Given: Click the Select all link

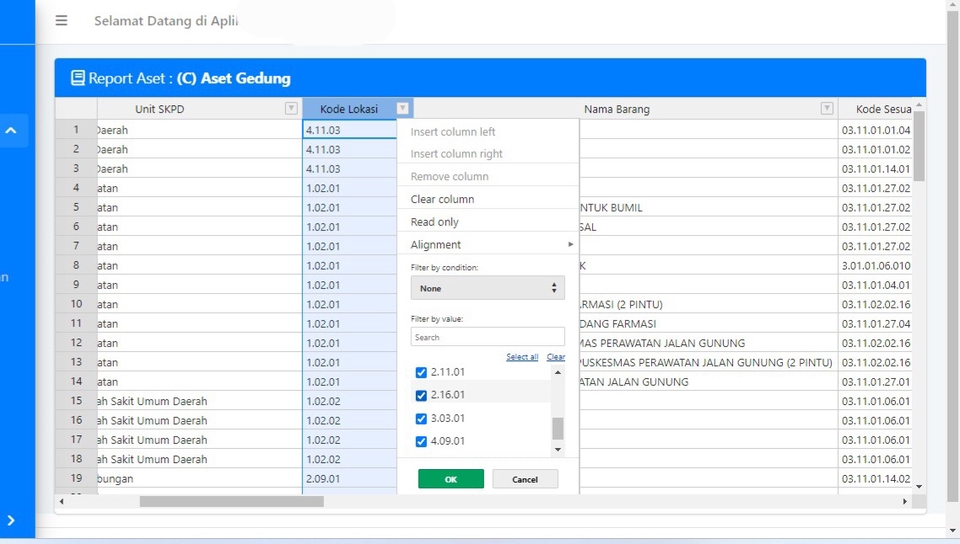Looking at the screenshot, I should pyautogui.click(x=522, y=357).
